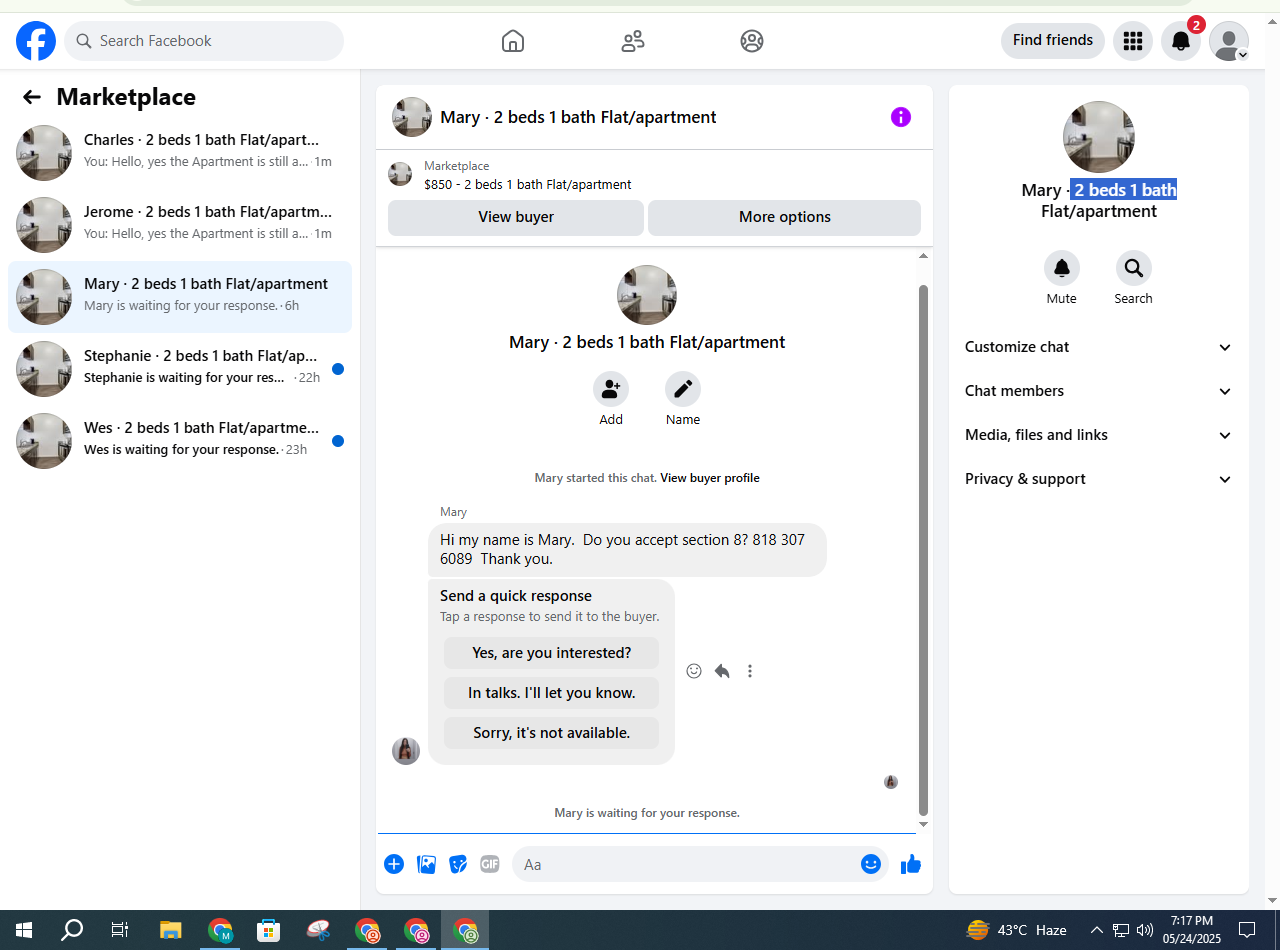
Task: Click the More options button
Action: [785, 217]
